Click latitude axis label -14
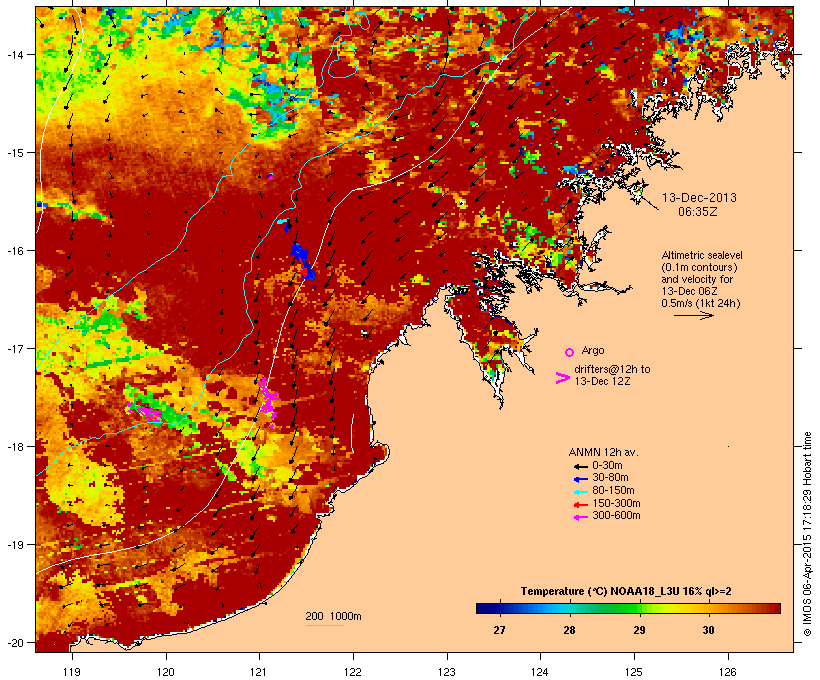This screenshot has height=680, width=820. (14, 54)
